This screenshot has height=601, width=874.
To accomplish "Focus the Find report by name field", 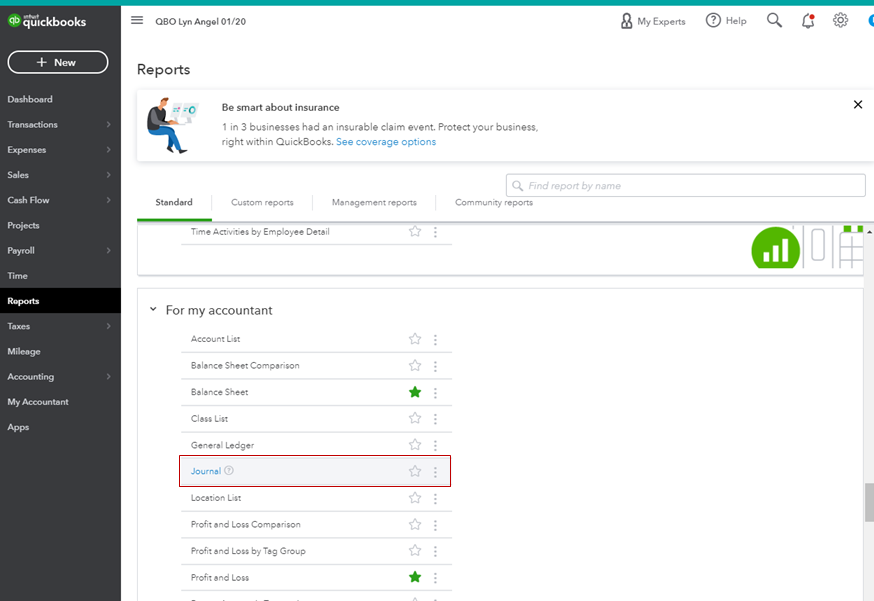I will point(686,186).
